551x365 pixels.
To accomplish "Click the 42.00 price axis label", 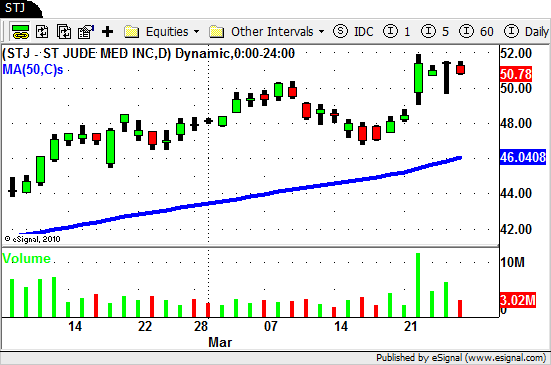I will 516,229.
